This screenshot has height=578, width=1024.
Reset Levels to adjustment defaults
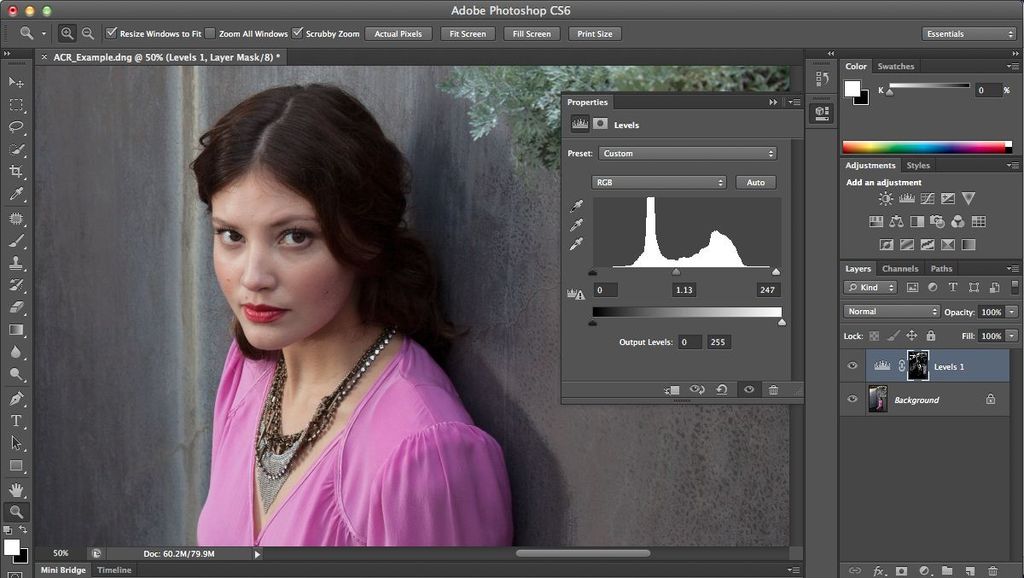tap(721, 390)
